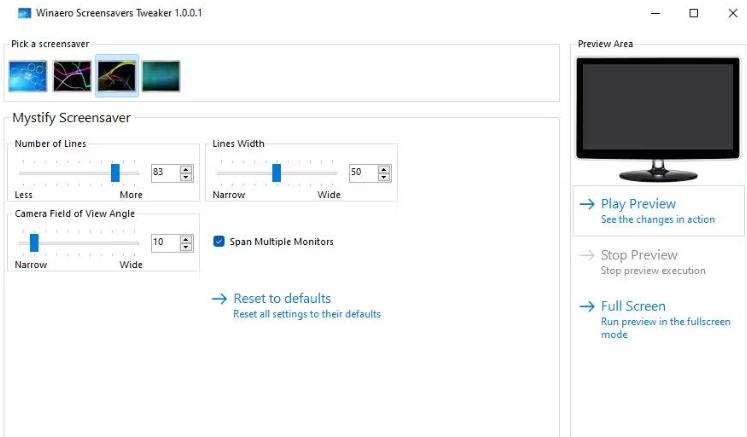This screenshot has height=437, width=747.
Task: Select the Mystify screensaver thumbnail
Action: tap(117, 76)
